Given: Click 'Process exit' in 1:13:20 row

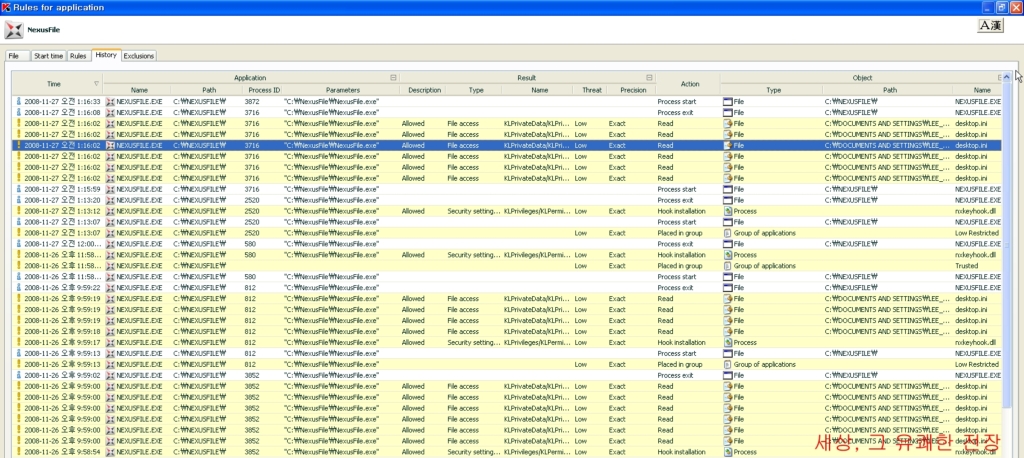Looking at the screenshot, I should coord(676,200).
